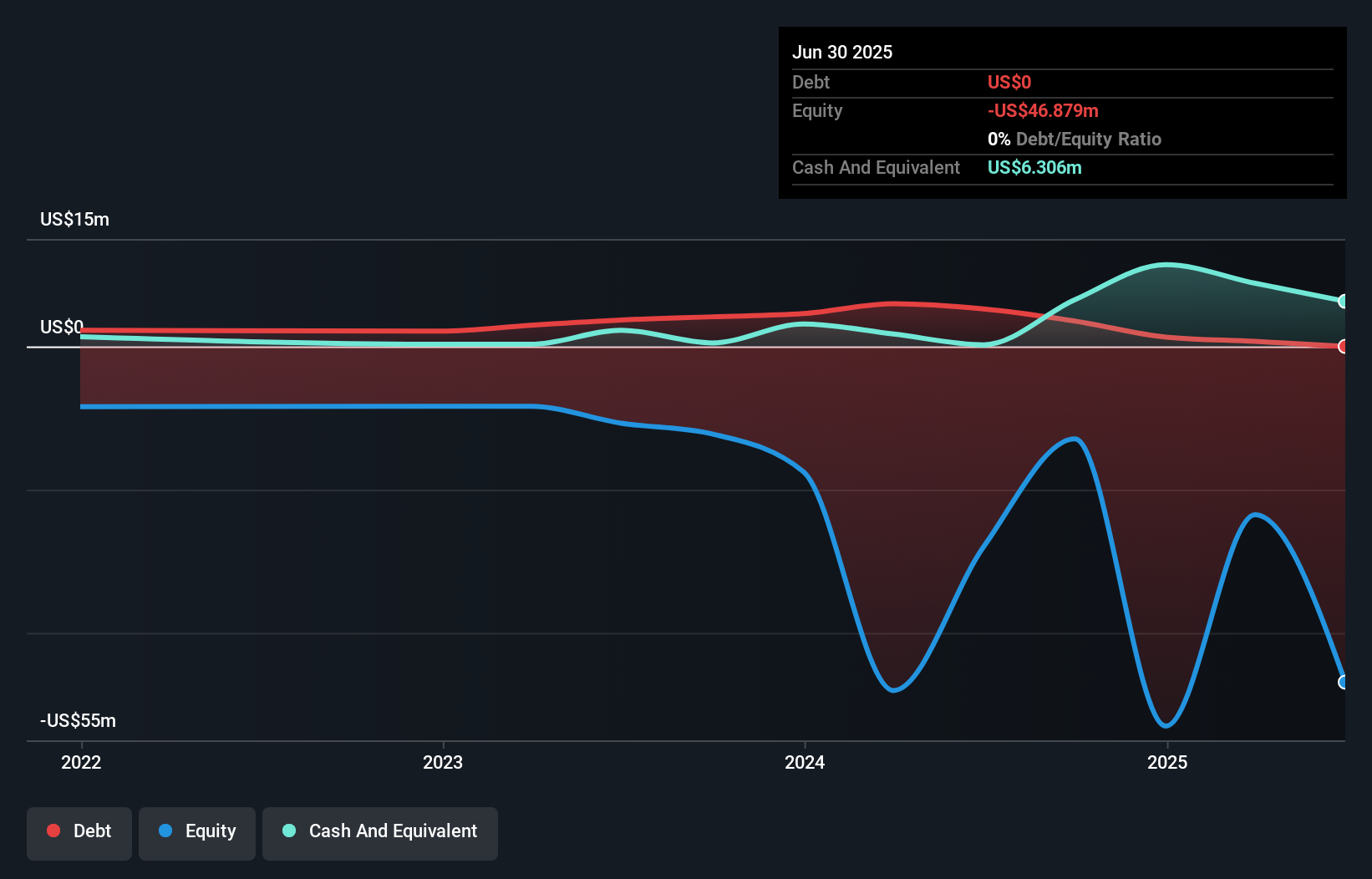Click the Jun 30 2025 tooltip header
Screen dimensions: 1372x879
tap(842, 51)
